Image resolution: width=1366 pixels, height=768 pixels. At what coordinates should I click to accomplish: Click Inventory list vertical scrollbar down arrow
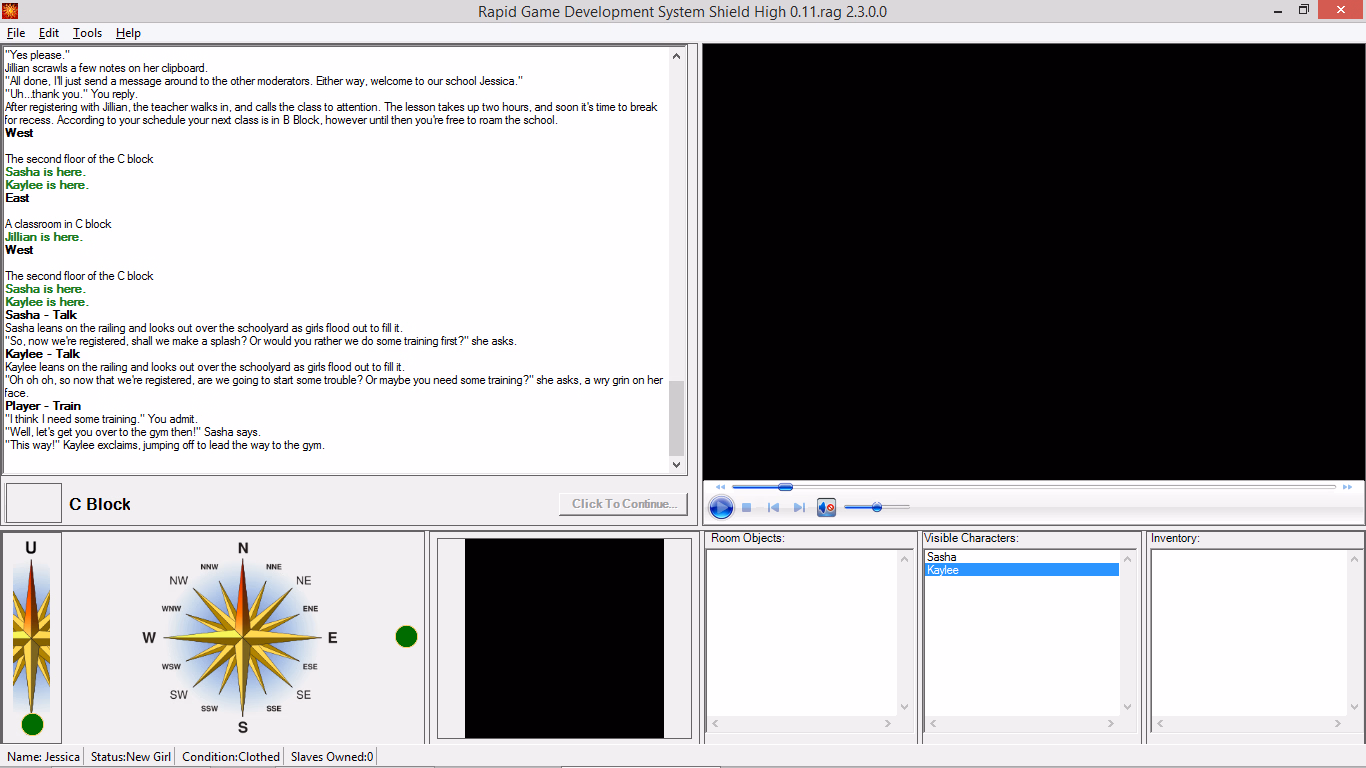(x=1353, y=707)
